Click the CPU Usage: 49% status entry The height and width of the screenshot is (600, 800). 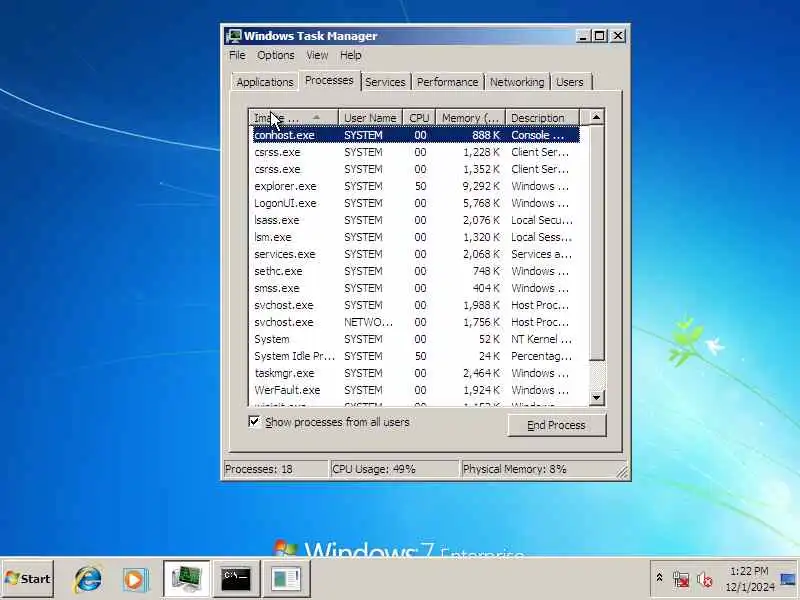394,469
